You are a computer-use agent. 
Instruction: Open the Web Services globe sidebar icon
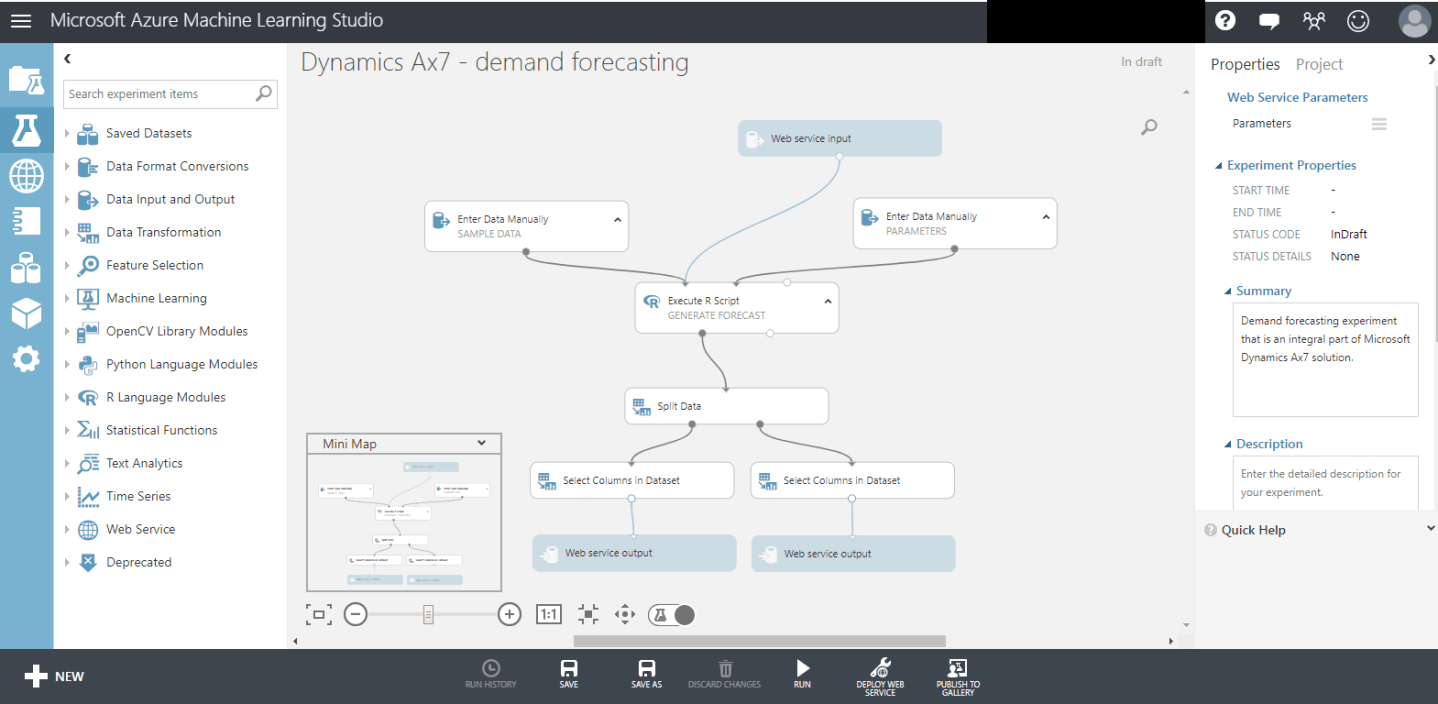pyautogui.click(x=26, y=176)
